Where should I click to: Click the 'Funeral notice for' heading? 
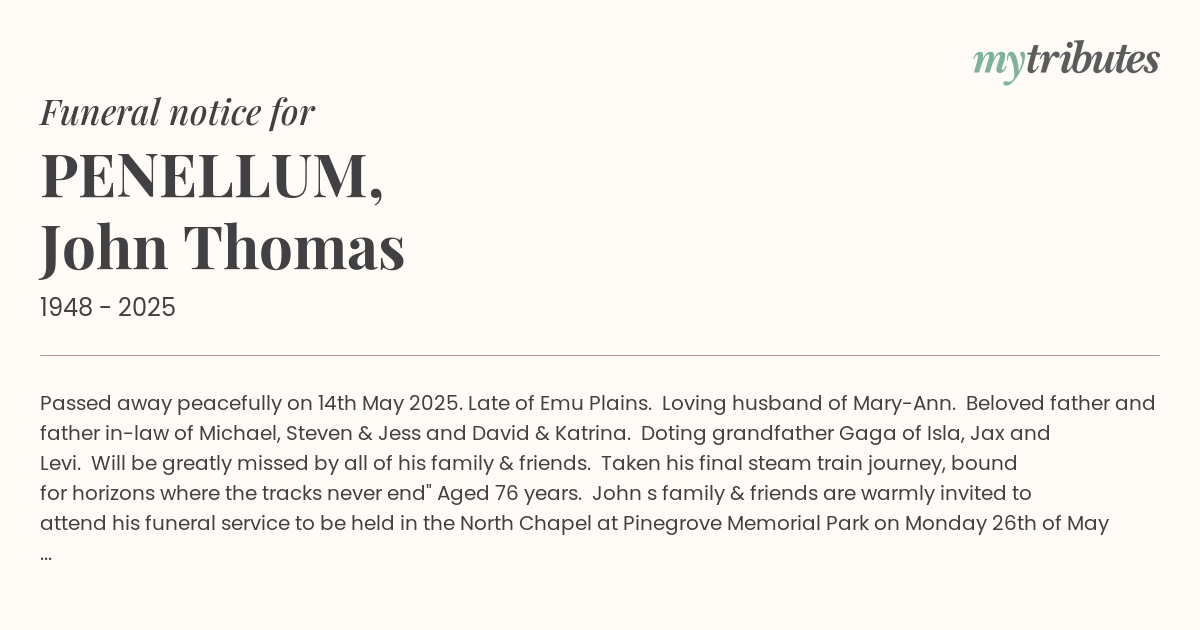point(177,112)
